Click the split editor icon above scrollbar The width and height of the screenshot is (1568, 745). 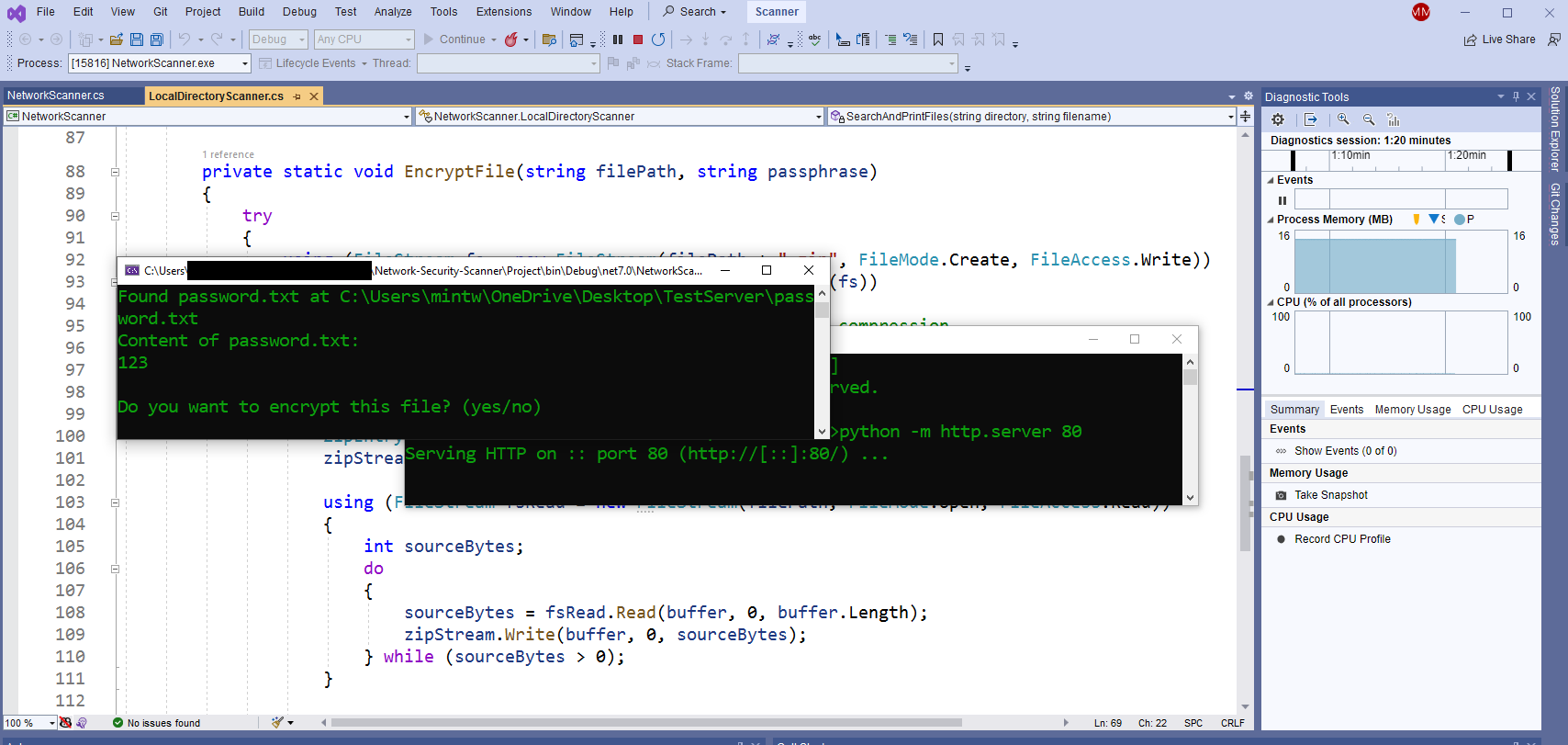click(1245, 116)
